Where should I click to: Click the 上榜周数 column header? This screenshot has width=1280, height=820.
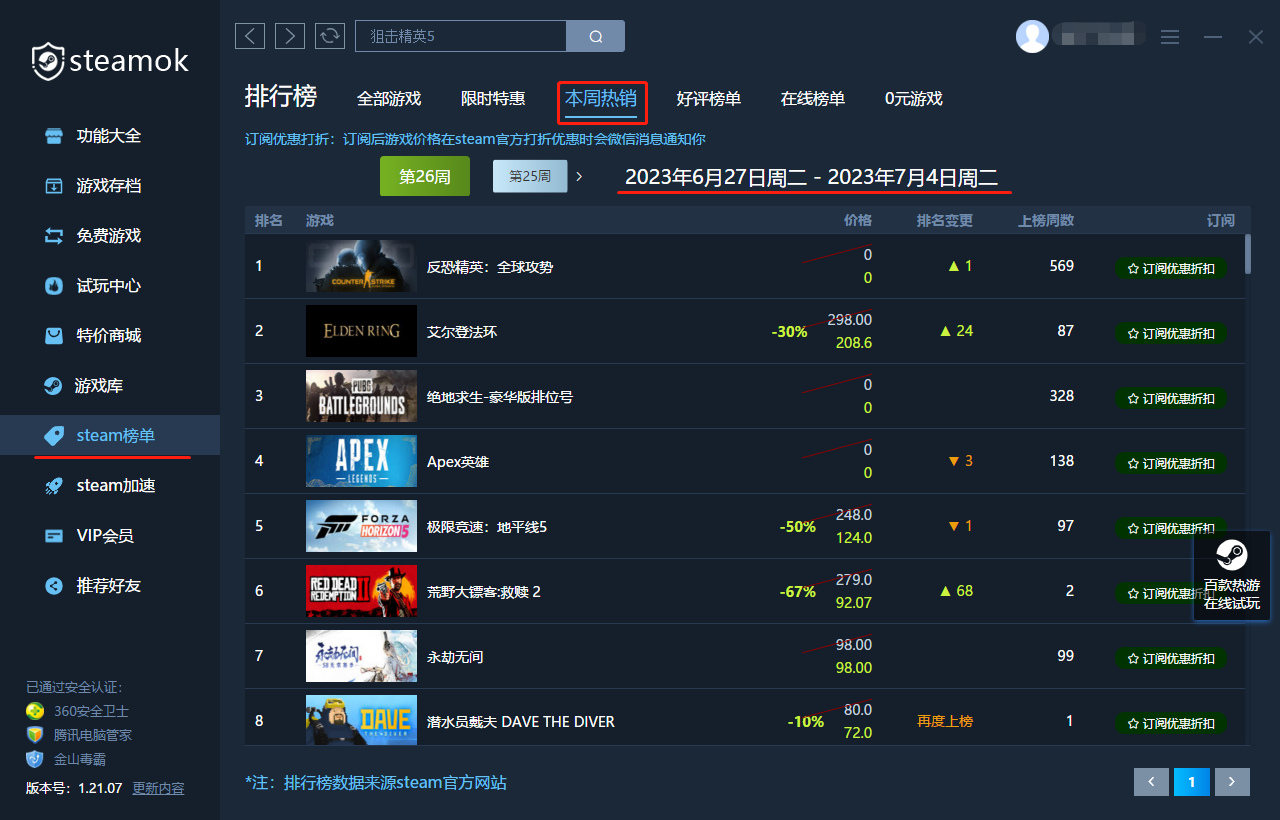point(1046,220)
